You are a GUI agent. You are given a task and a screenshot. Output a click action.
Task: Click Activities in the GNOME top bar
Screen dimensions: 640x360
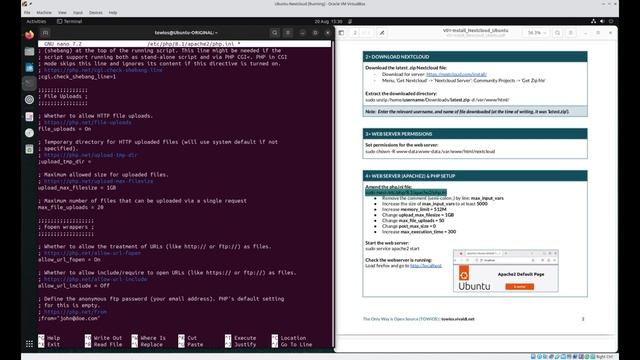[36, 21]
